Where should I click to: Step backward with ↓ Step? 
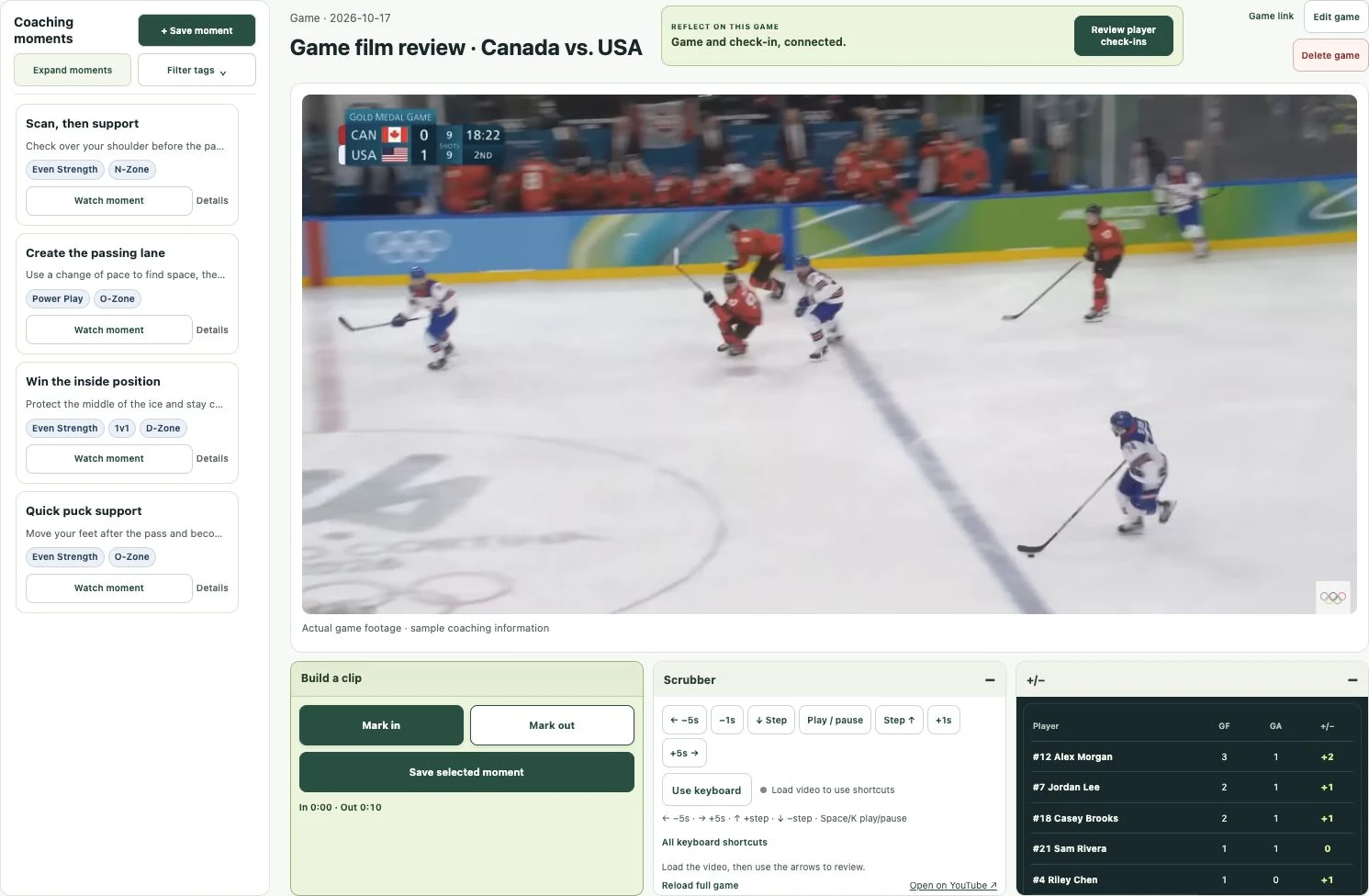771,721
